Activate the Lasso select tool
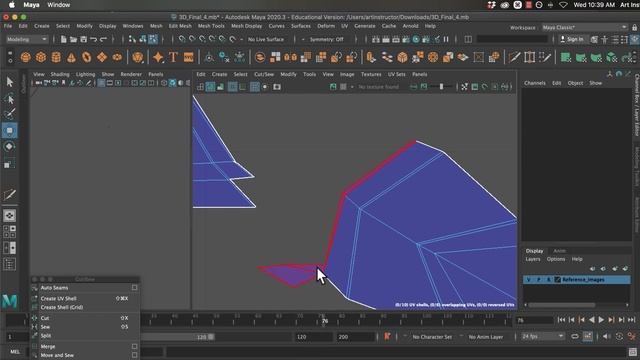This screenshot has height=360, width=640. click(x=10, y=99)
